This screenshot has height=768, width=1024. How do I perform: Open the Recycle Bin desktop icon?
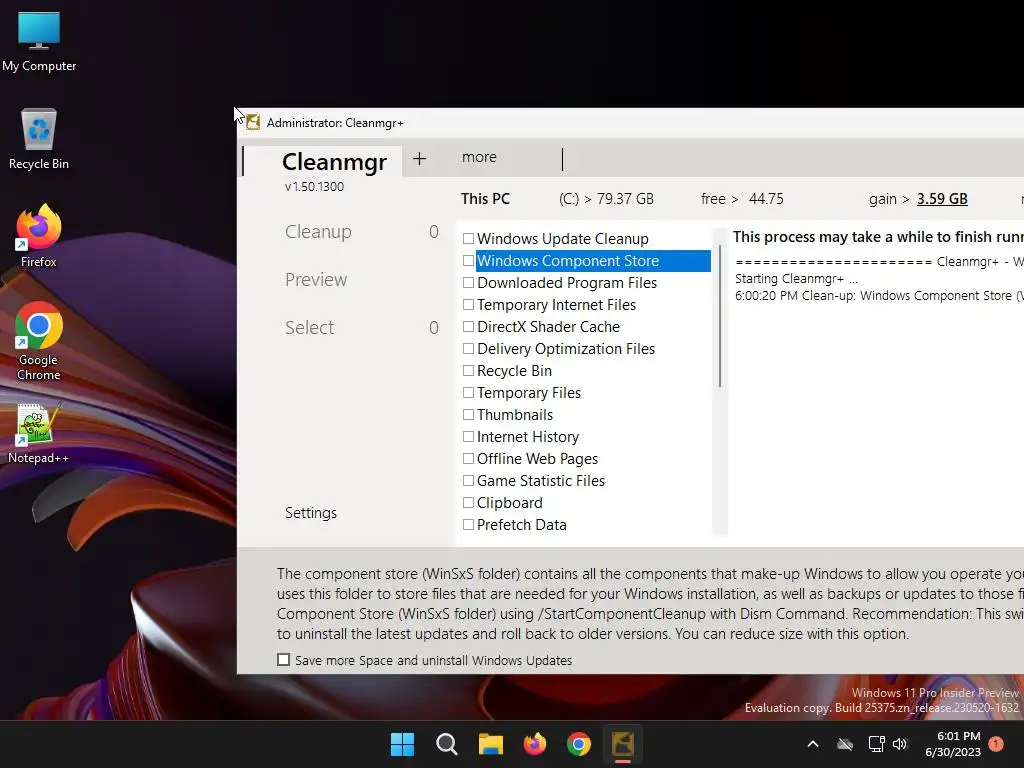[39, 139]
